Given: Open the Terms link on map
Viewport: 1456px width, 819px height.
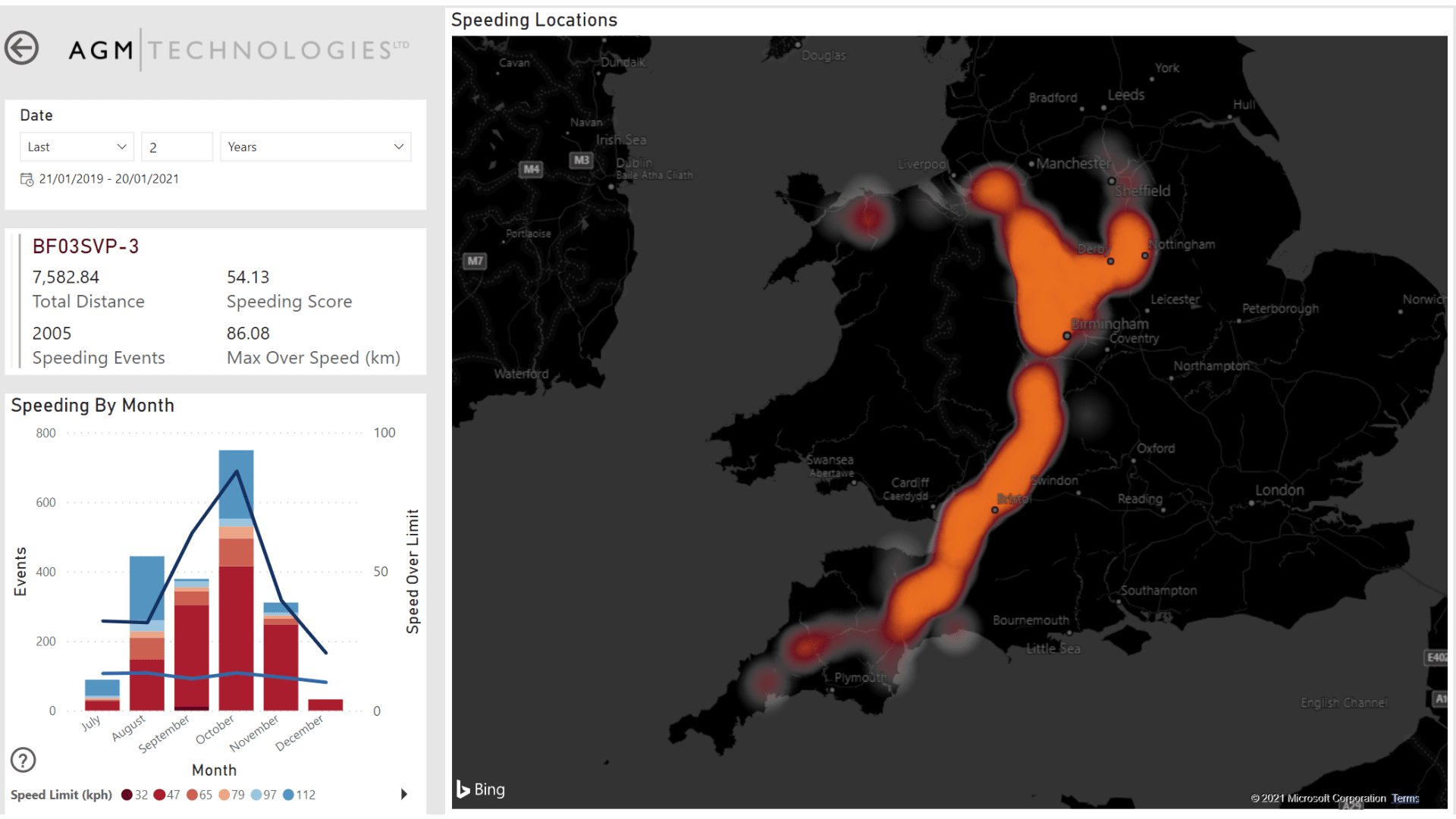Looking at the screenshot, I should coord(1405,799).
